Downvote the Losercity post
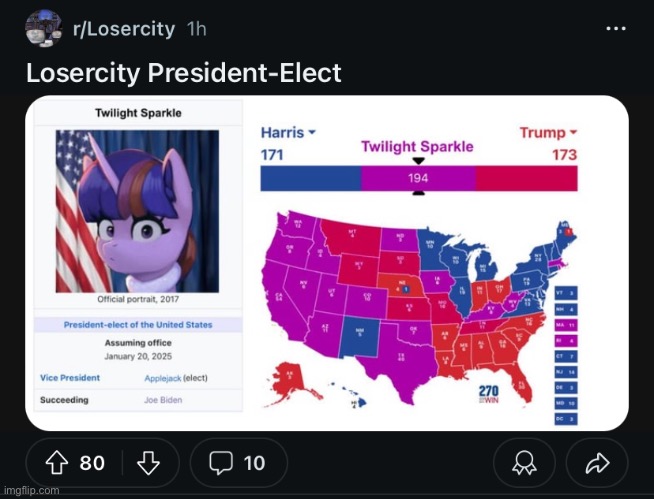This screenshot has width=654, height=499. (x=148, y=463)
